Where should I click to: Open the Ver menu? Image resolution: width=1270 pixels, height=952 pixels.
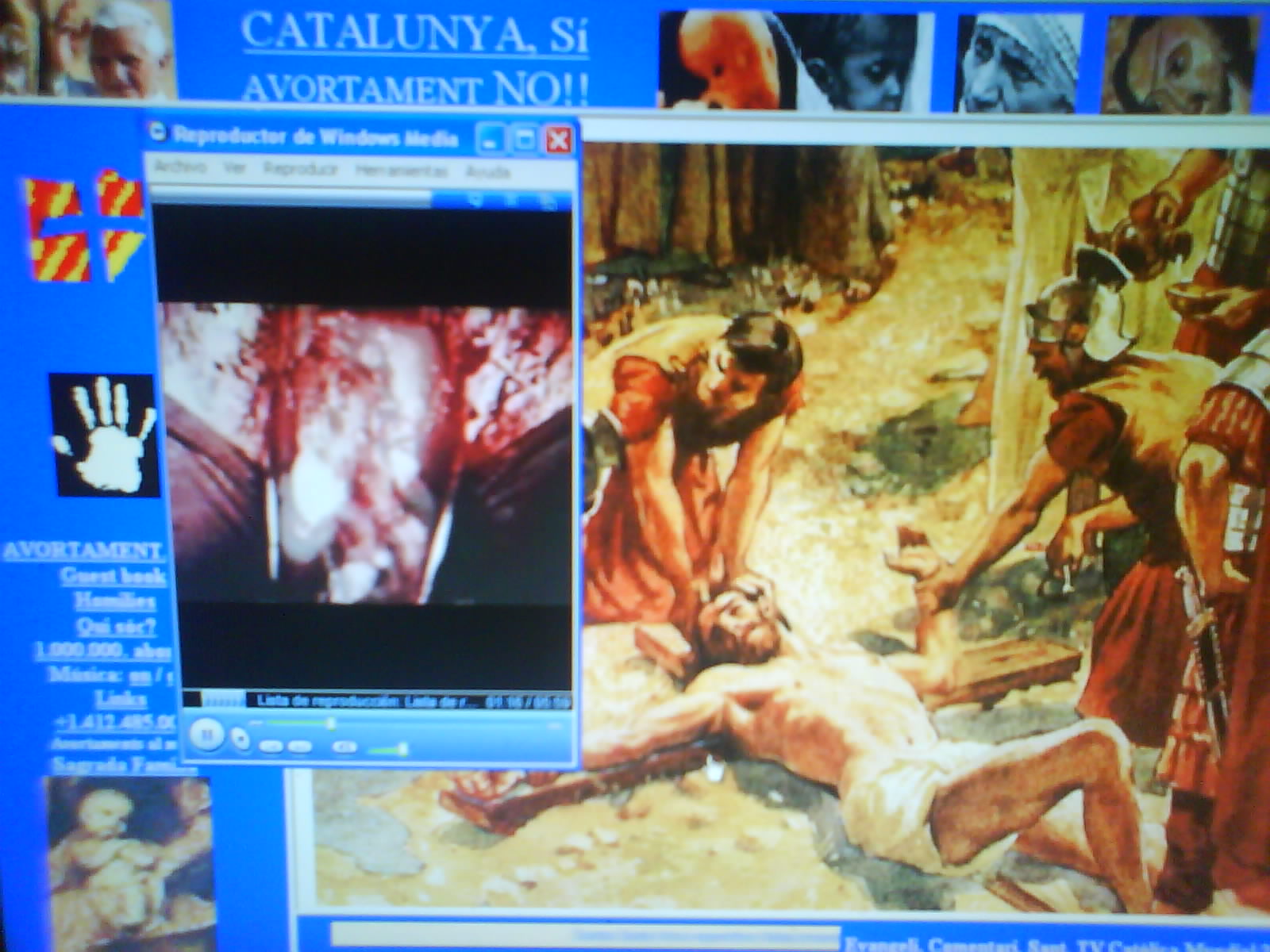234,168
